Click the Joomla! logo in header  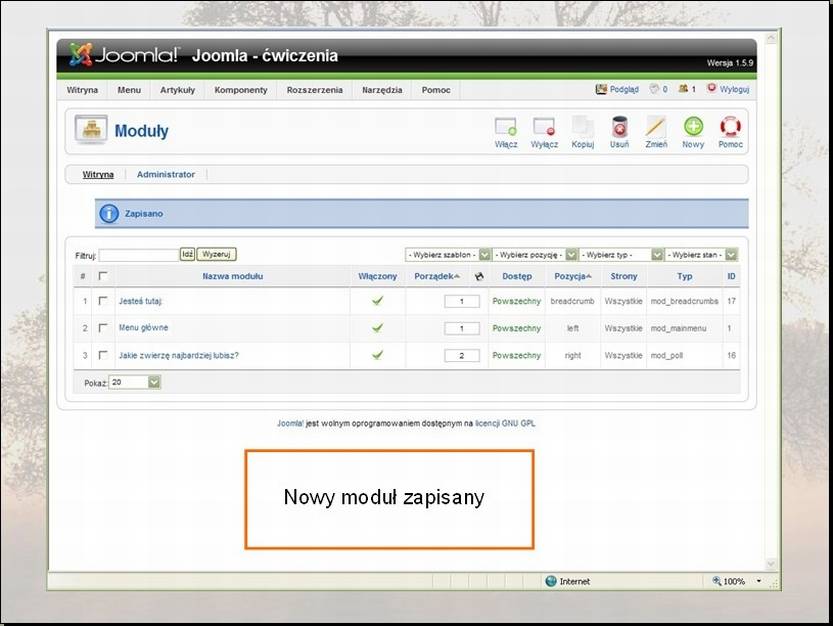click(124, 55)
